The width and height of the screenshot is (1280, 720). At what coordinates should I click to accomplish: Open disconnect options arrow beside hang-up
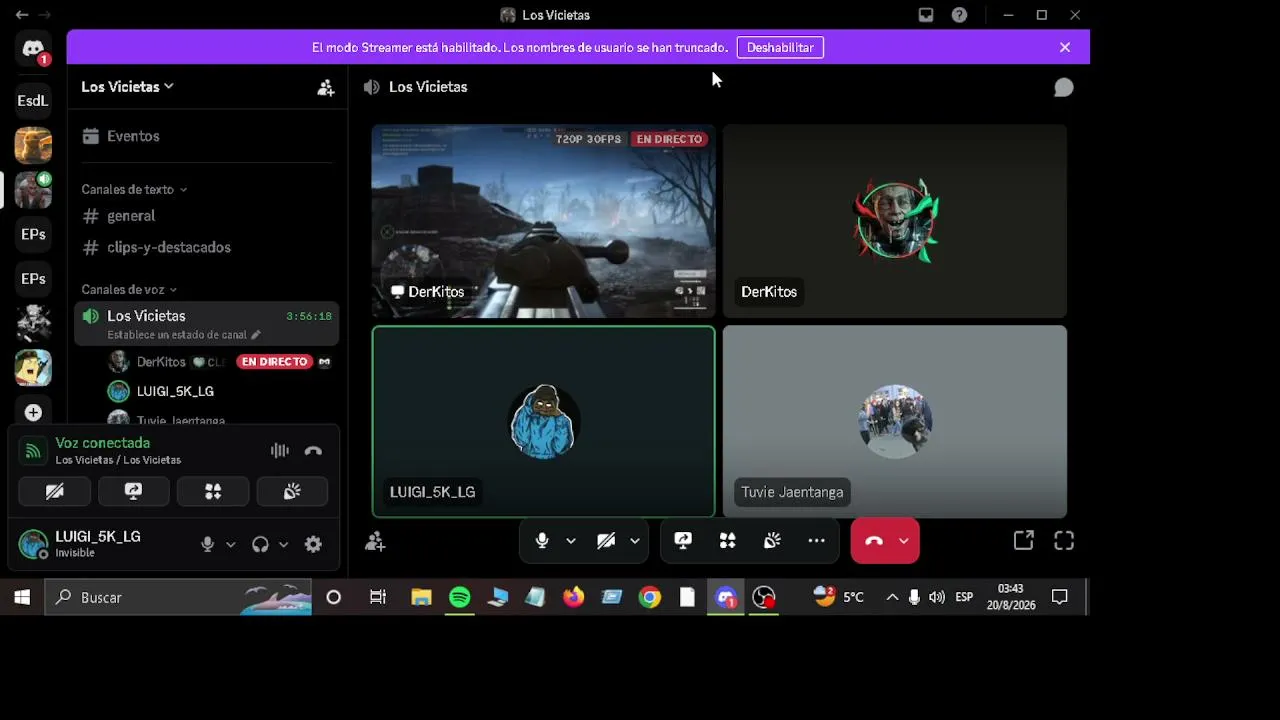pyautogui.click(x=904, y=541)
